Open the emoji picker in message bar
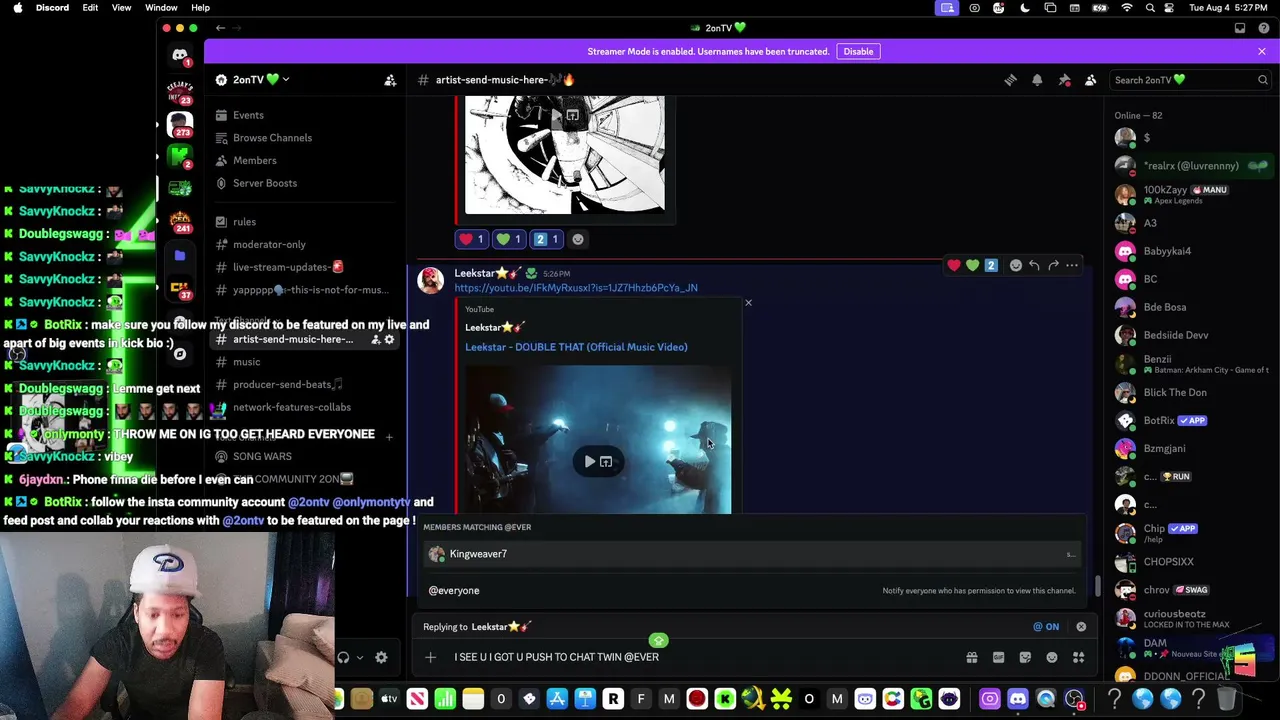This screenshot has width=1280, height=720. pos(1051,657)
